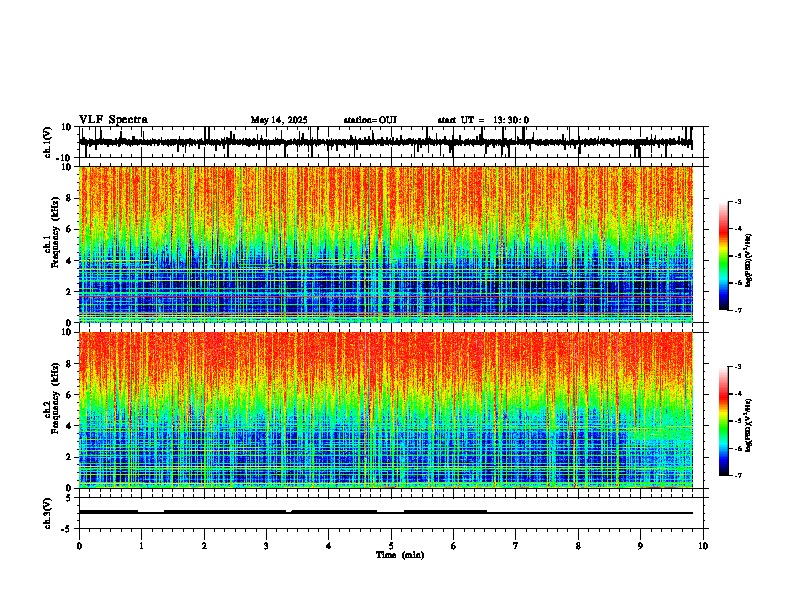Click the "Time (min)" axis label
This screenshot has height=612, width=792.
(400, 555)
